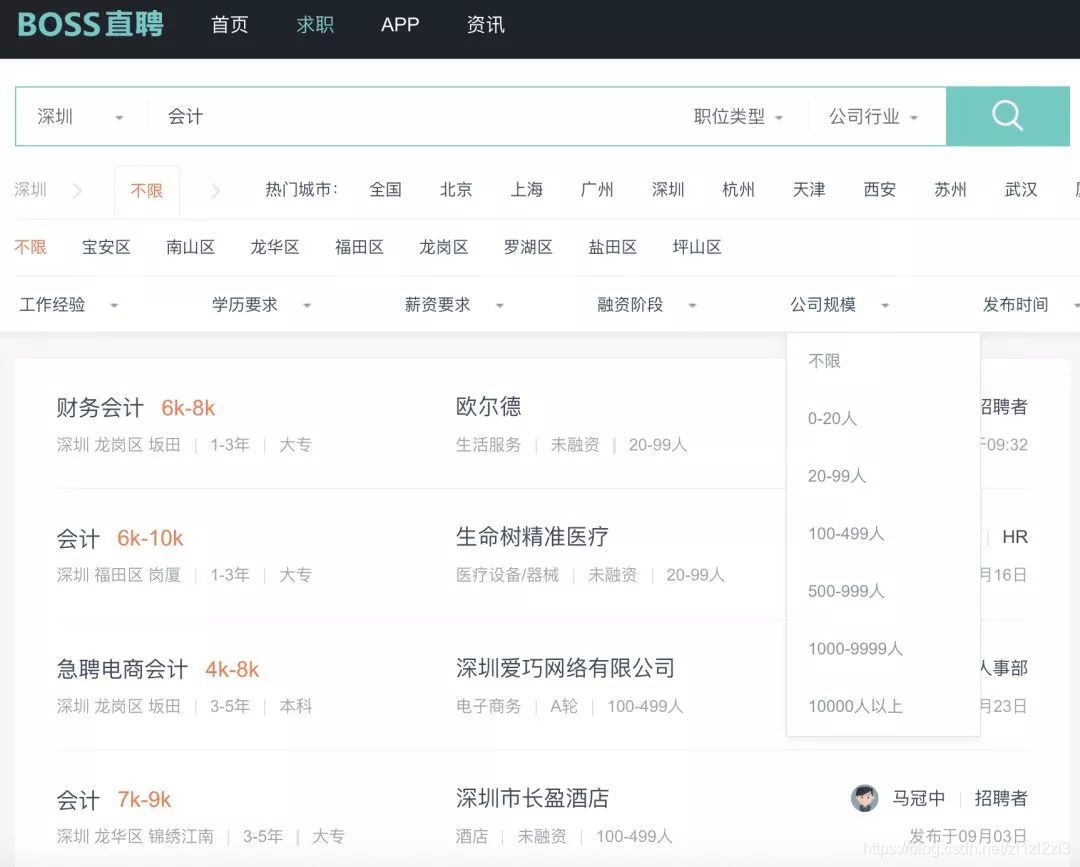Expand the 职位类型 dropdown
Image resolution: width=1080 pixels, height=867 pixels.
[738, 116]
